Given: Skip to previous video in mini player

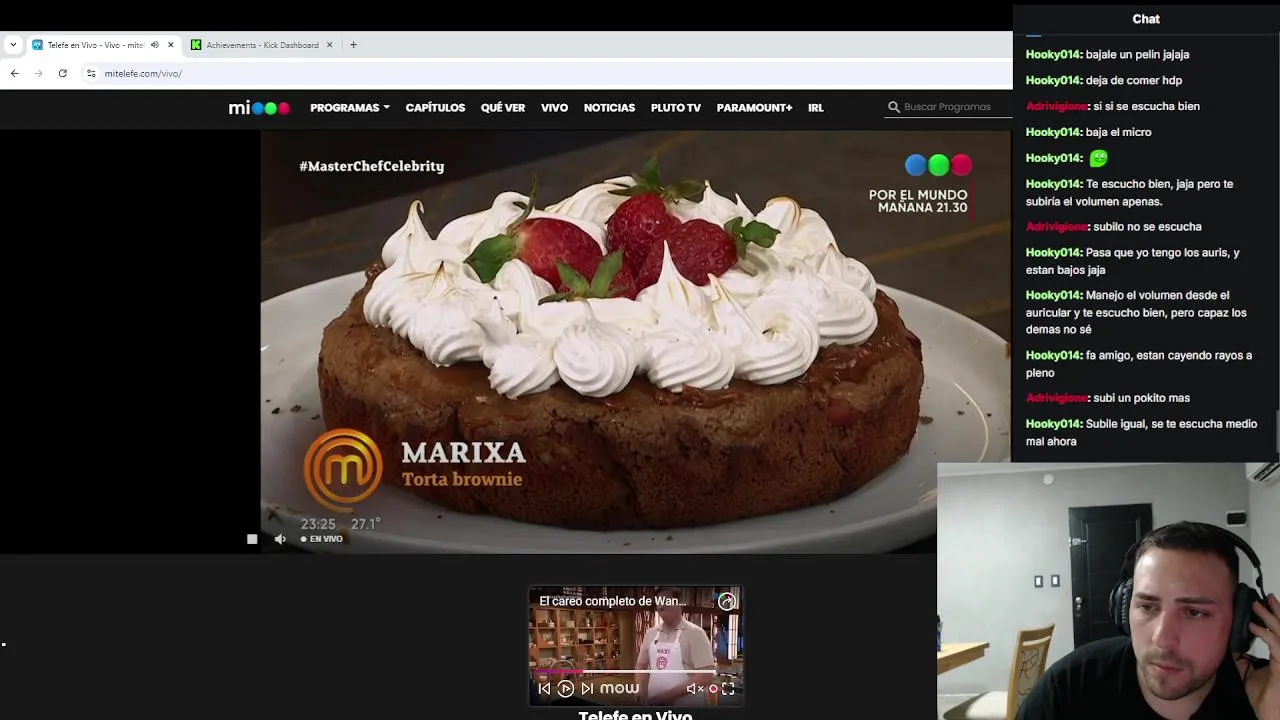Looking at the screenshot, I should [x=544, y=688].
